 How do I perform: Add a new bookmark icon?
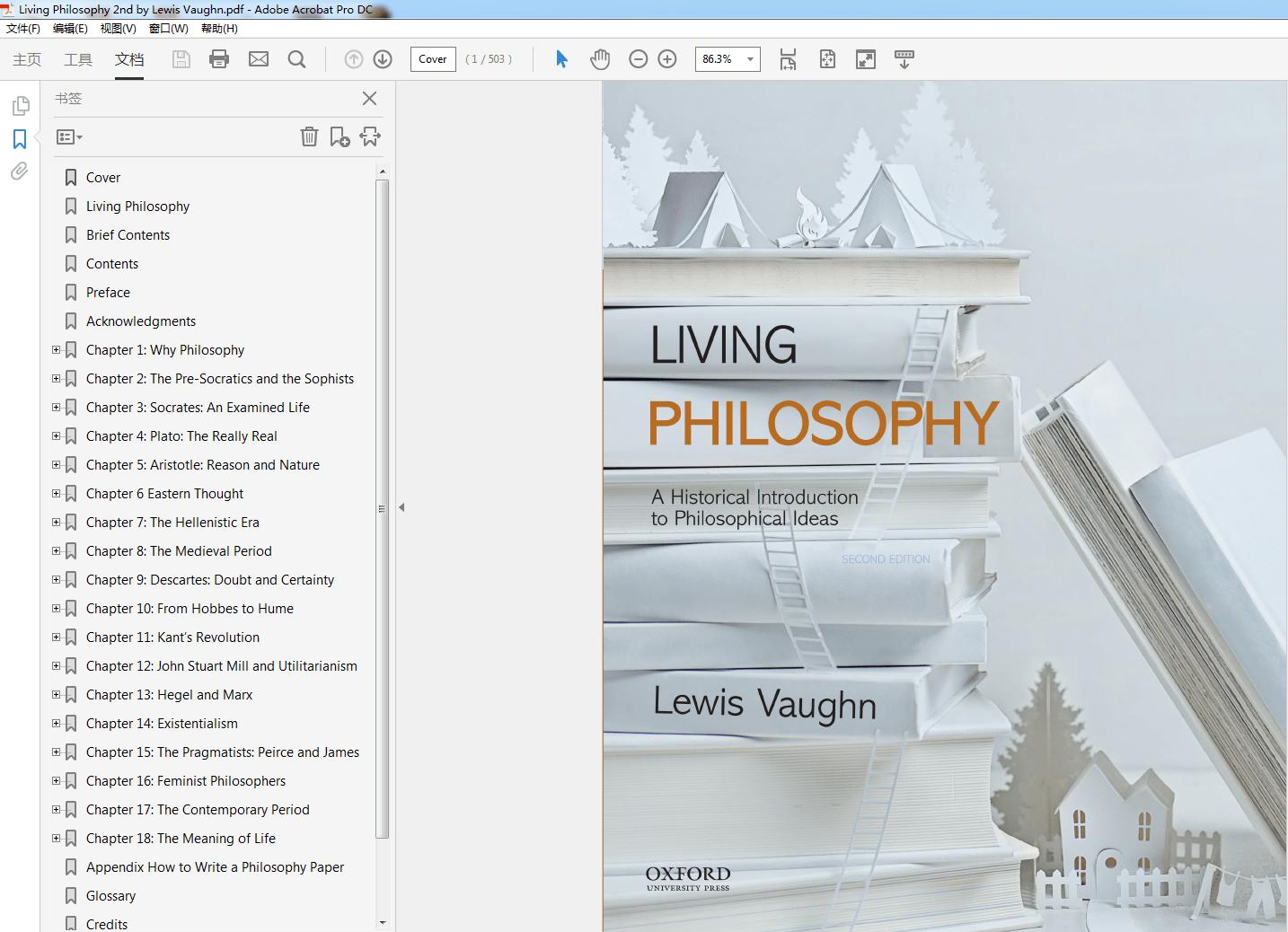[340, 136]
